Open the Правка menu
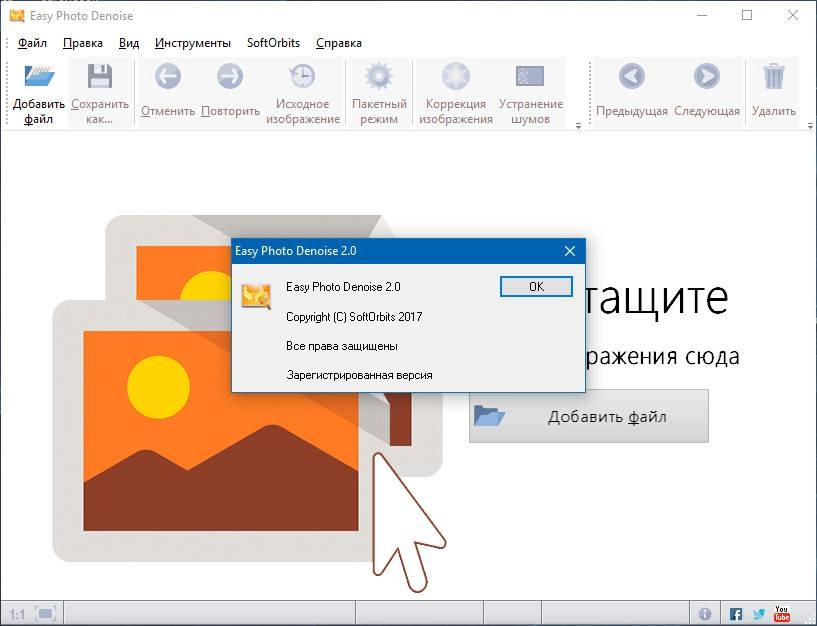 pos(83,43)
